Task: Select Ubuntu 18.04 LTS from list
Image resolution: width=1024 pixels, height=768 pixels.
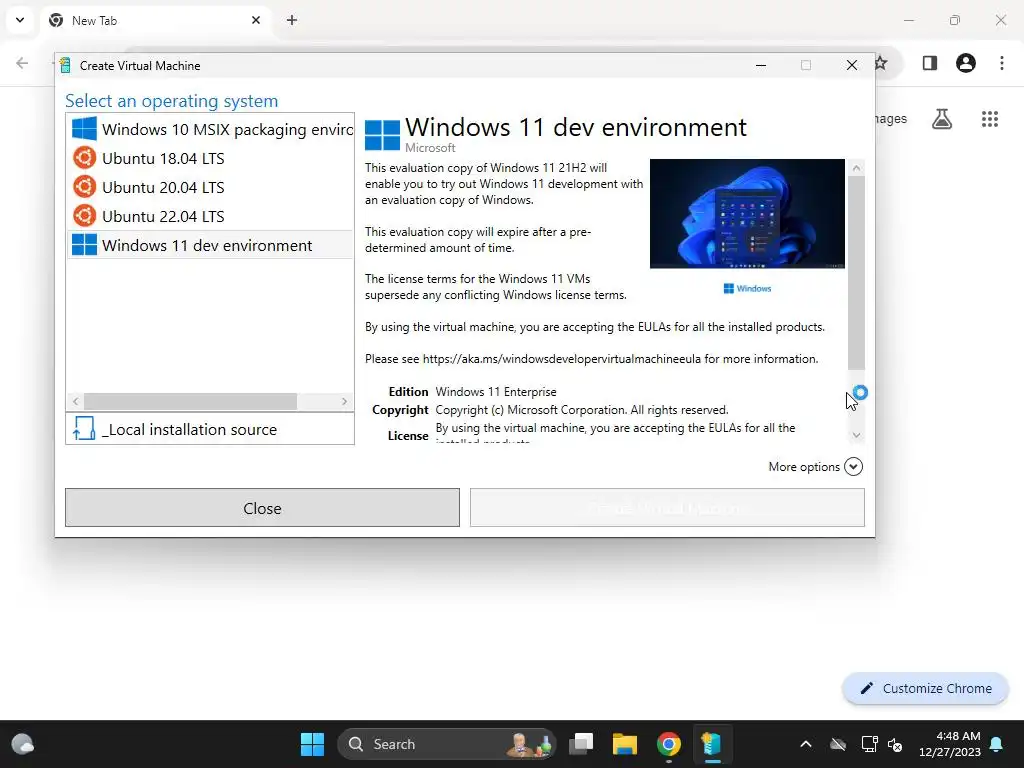Action: click(x=210, y=158)
